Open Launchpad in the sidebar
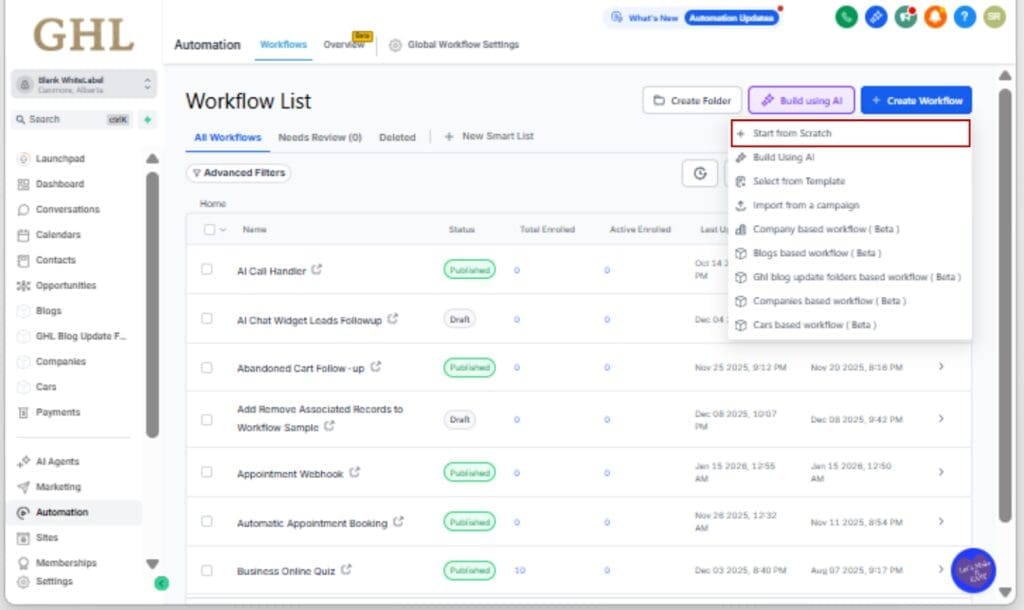This screenshot has width=1024, height=610. (x=60, y=159)
